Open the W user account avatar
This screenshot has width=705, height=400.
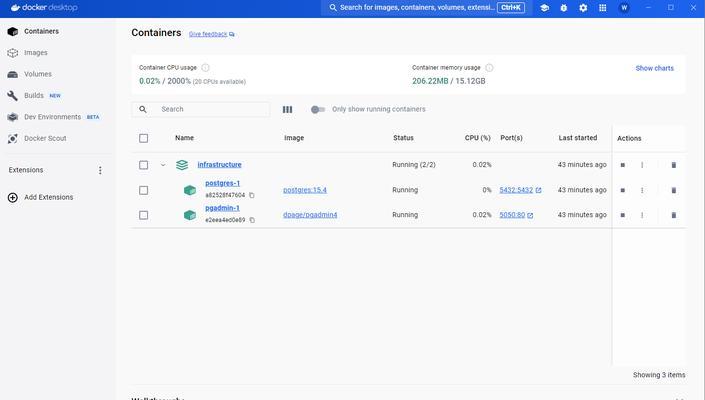(x=624, y=8)
